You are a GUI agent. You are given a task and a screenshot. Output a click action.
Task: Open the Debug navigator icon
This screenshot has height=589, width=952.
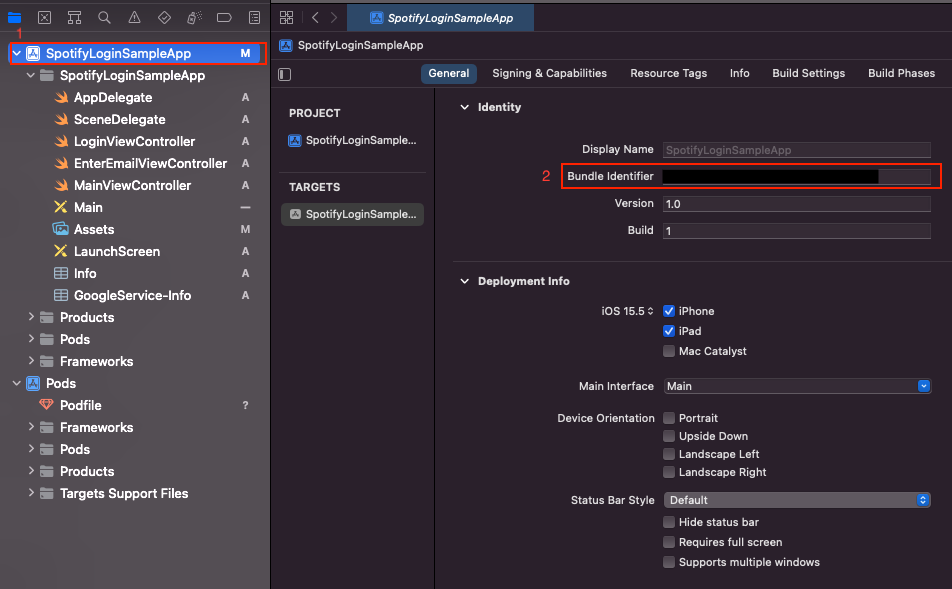click(x=194, y=18)
